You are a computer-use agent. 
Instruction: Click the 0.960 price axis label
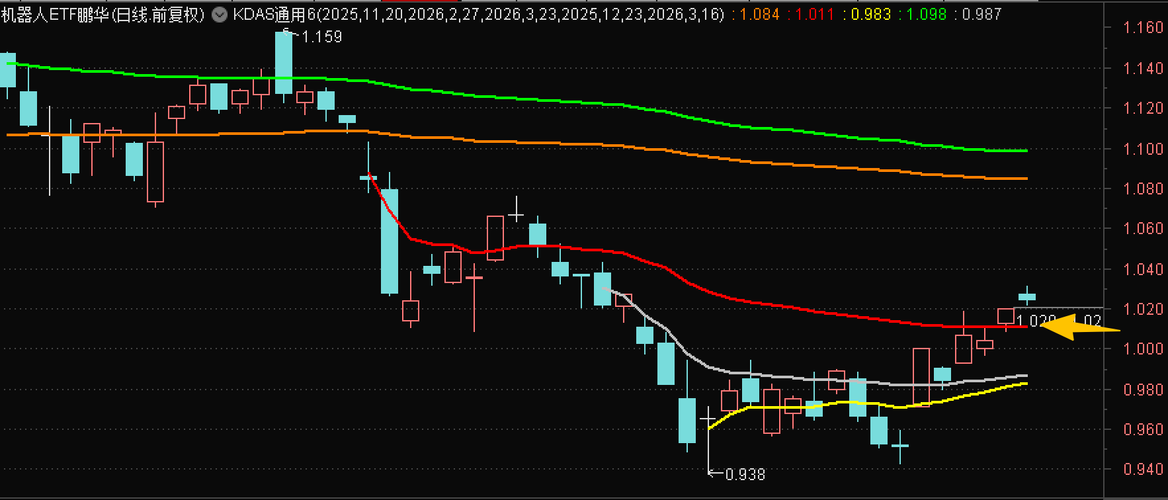coord(1142,429)
